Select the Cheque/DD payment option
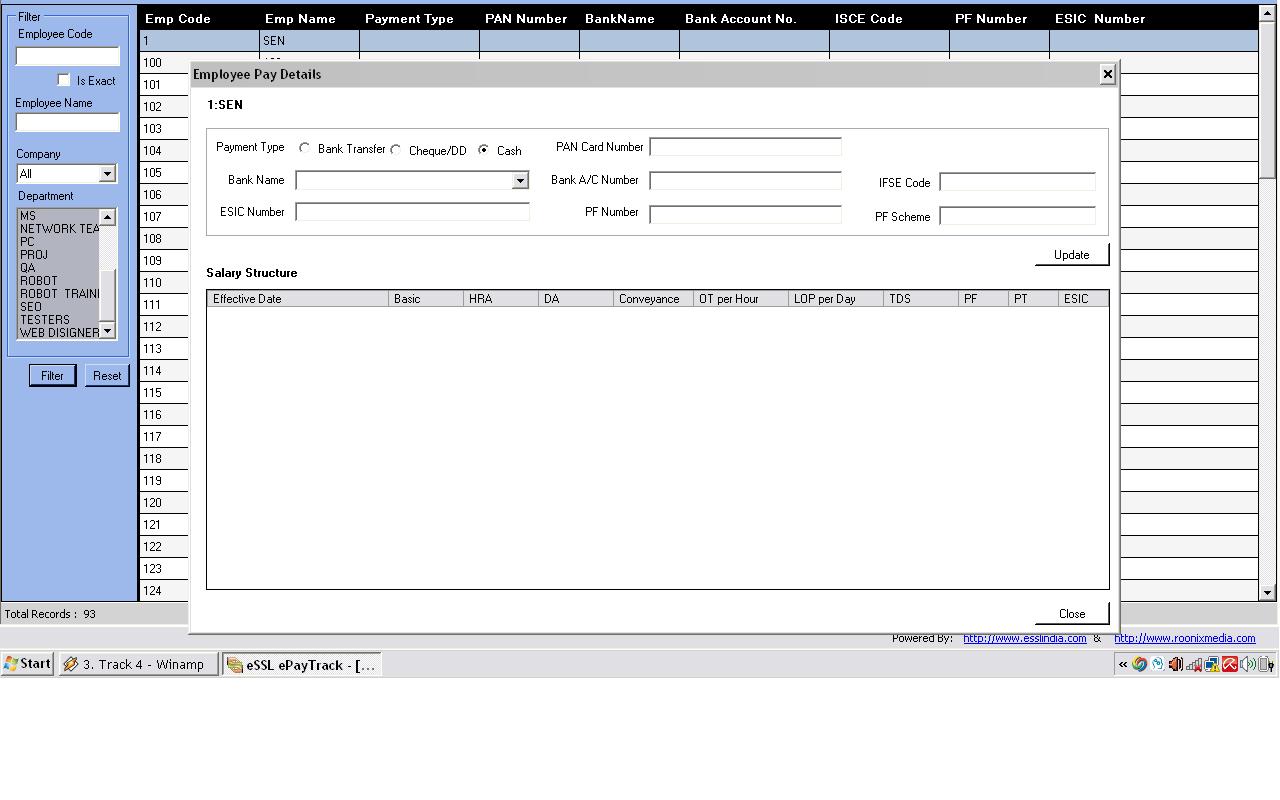This screenshot has width=1280, height=800. [396, 150]
